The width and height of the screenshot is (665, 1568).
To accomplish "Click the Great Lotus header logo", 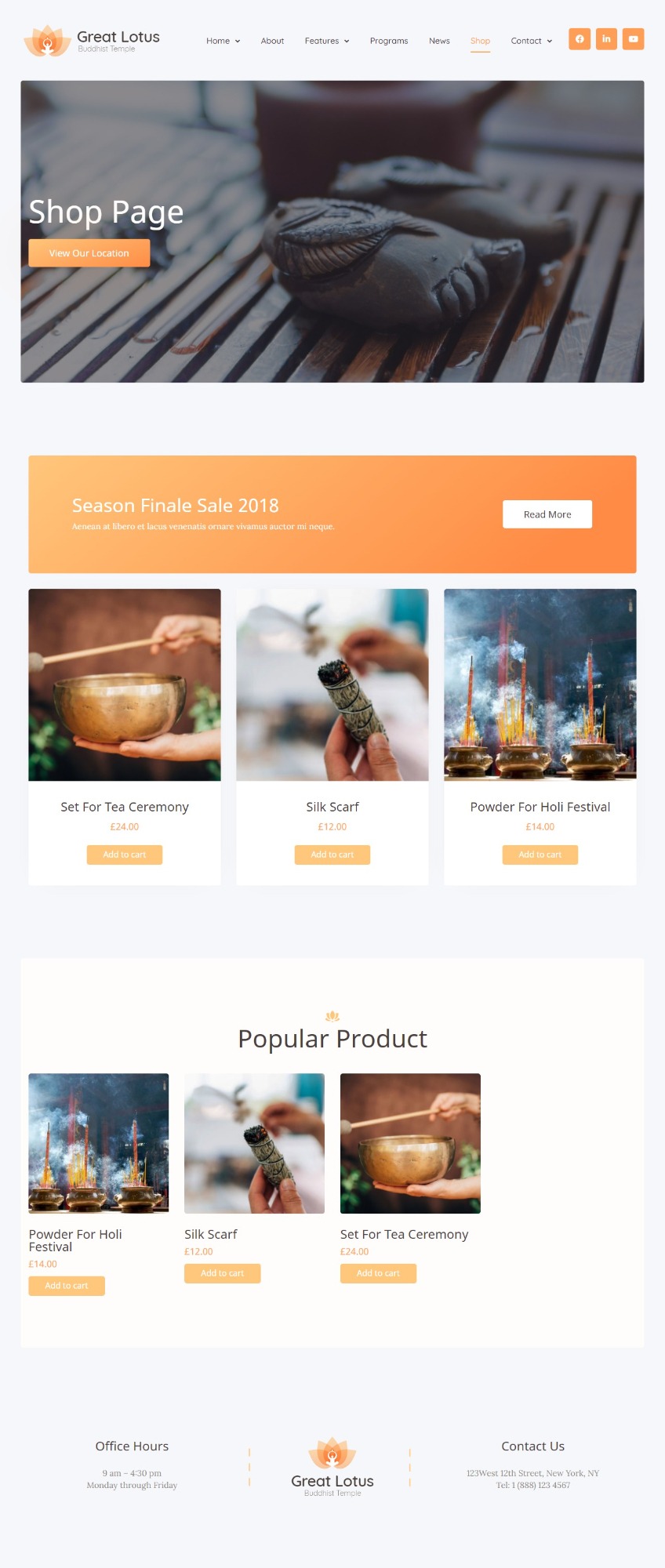I will (92, 41).
